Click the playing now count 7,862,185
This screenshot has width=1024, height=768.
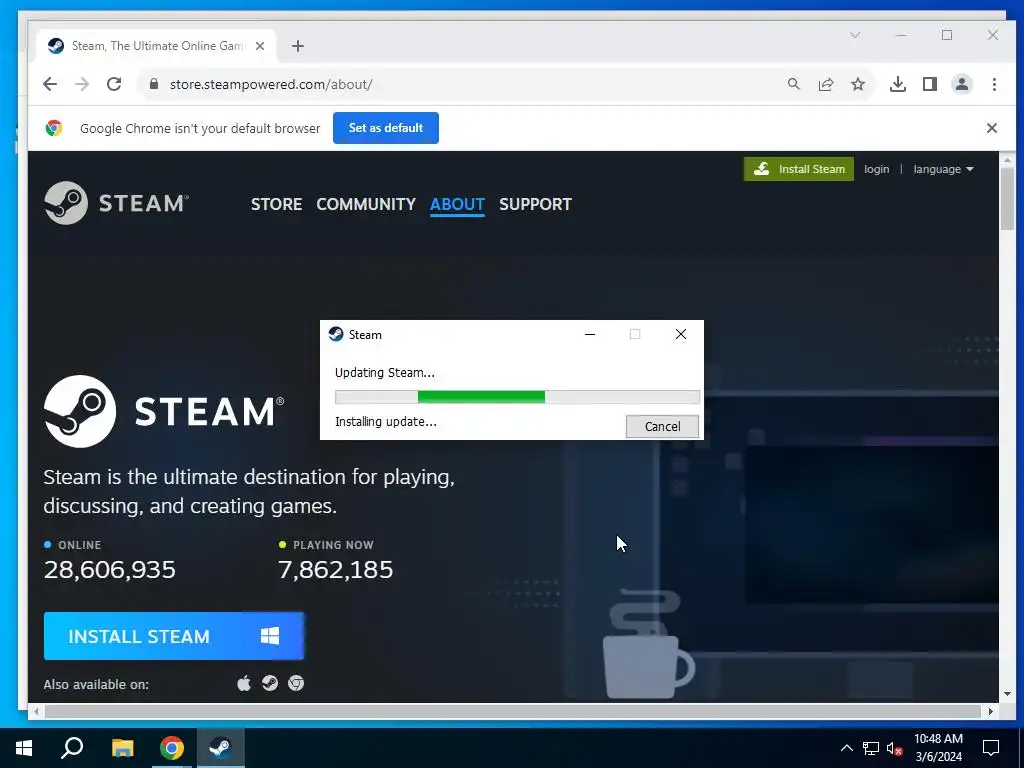pyautogui.click(x=336, y=570)
